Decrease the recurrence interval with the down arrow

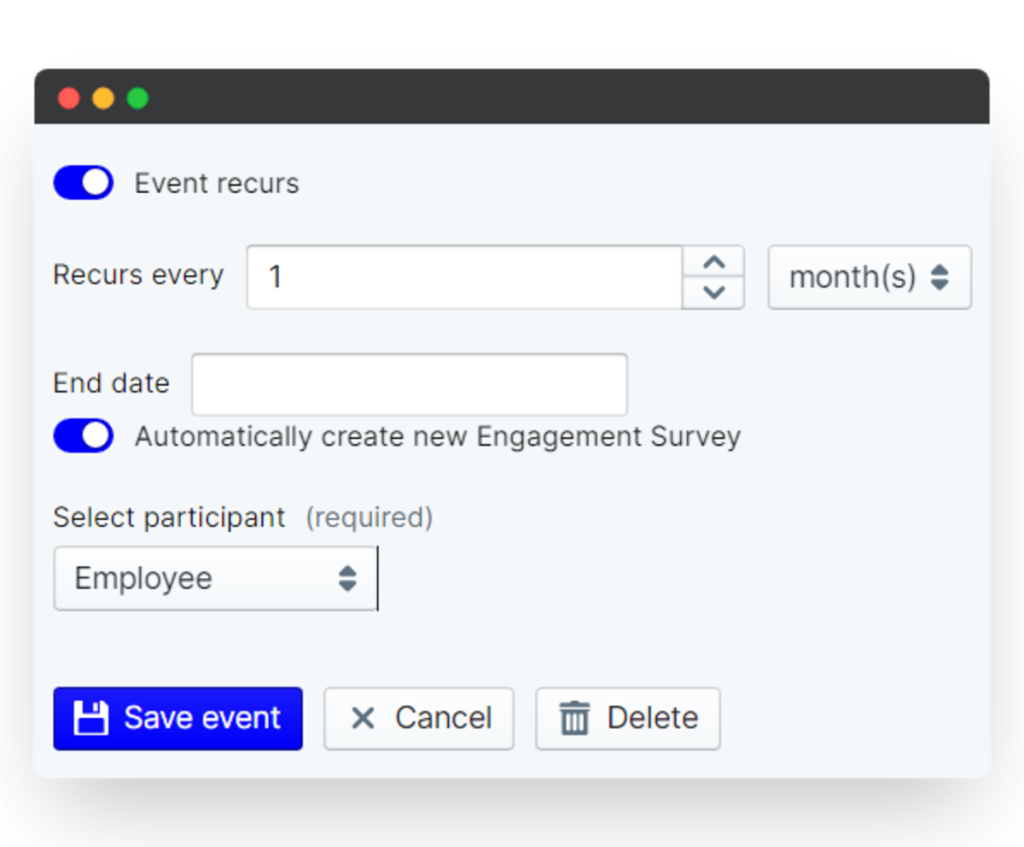click(x=713, y=292)
